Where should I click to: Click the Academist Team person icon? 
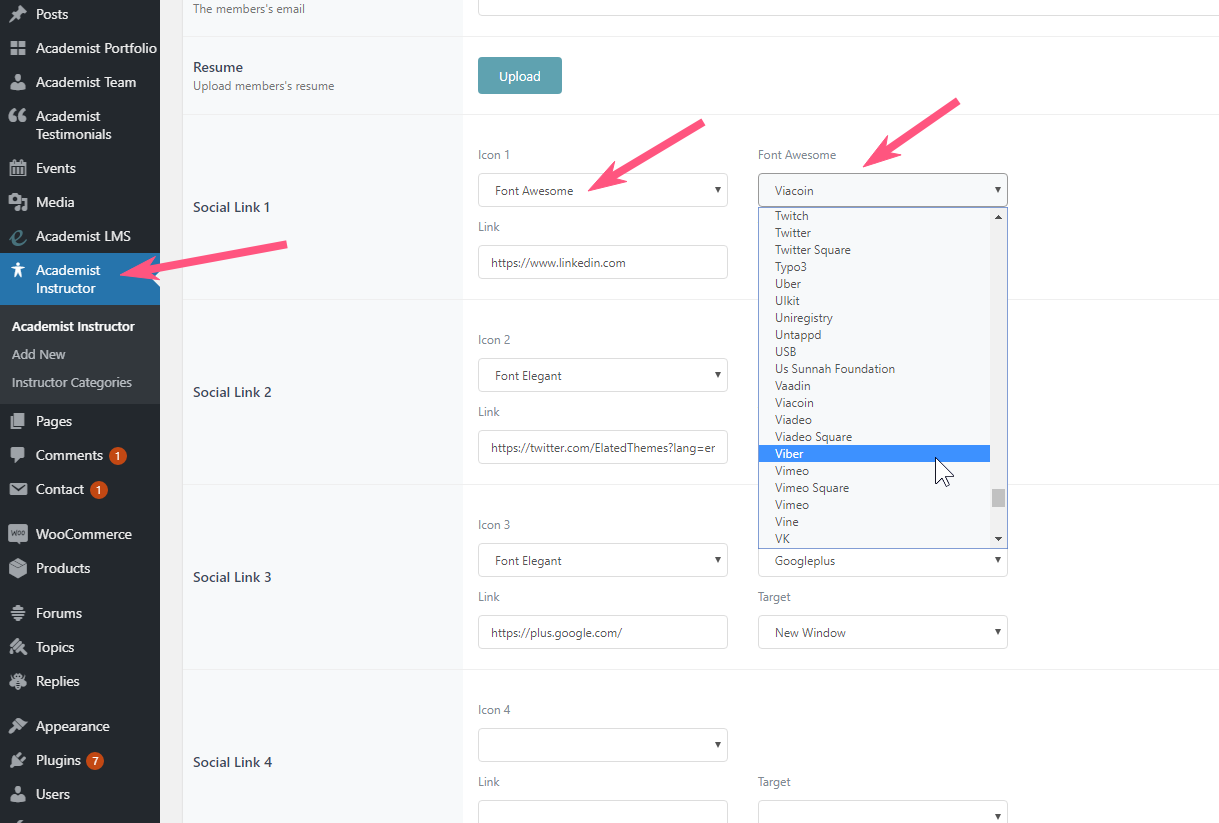click(18, 82)
